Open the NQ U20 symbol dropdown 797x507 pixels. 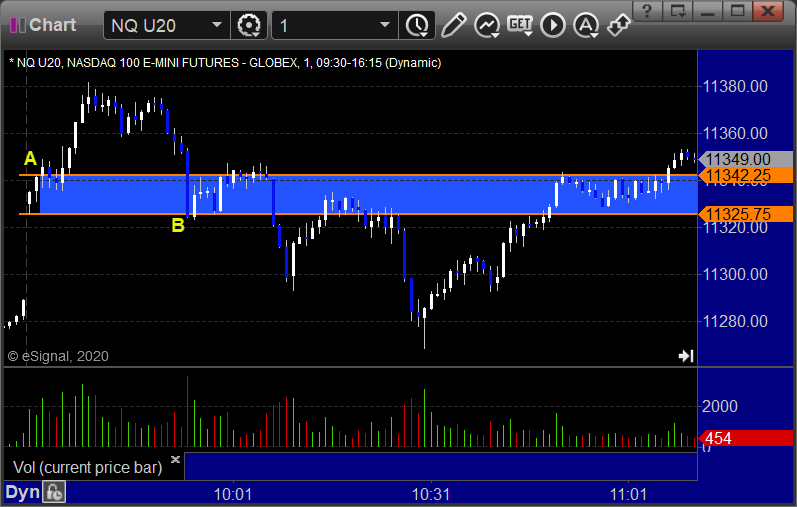[217, 25]
